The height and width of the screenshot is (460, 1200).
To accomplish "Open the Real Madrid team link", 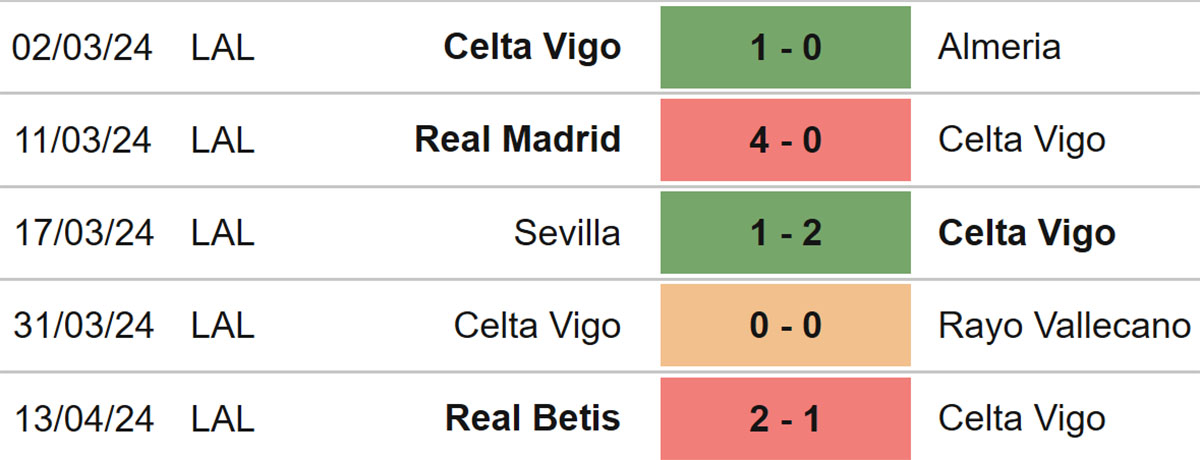I will (518, 140).
